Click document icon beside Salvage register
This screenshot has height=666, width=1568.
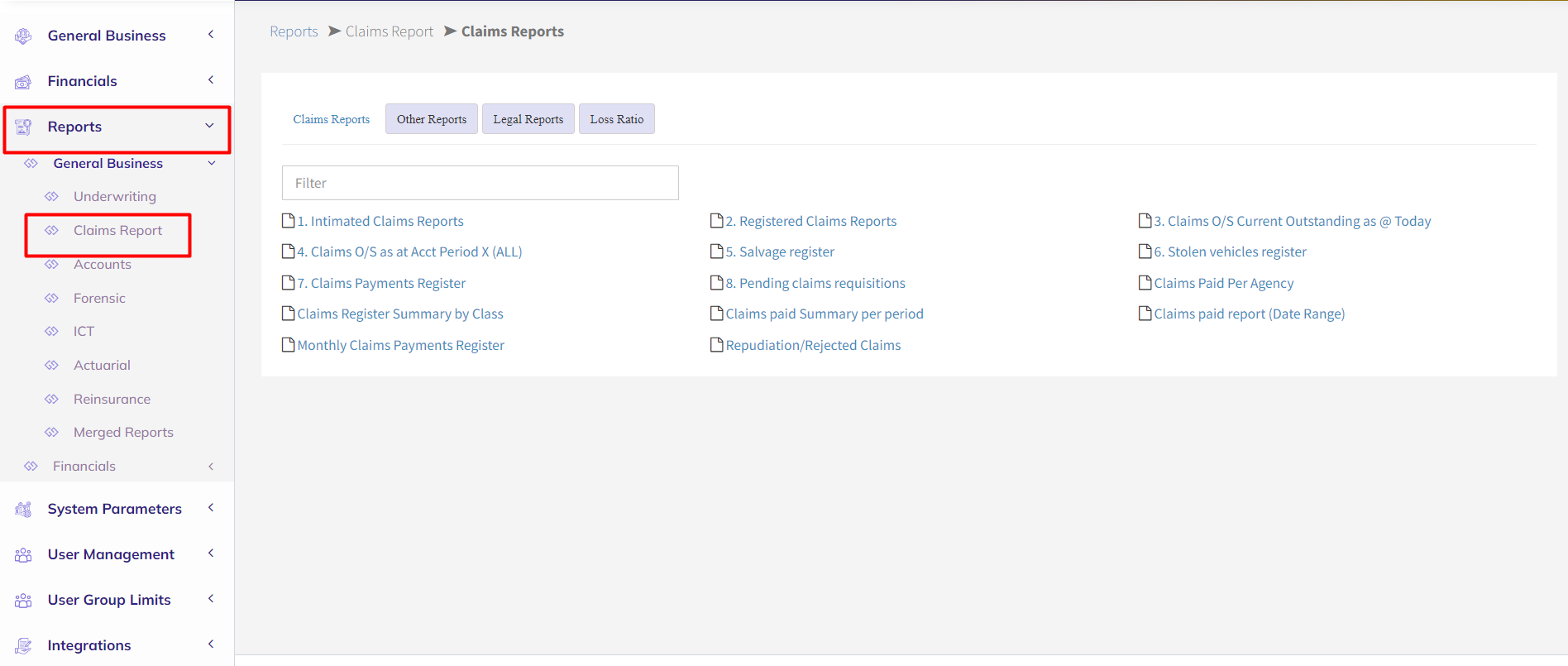click(x=716, y=252)
